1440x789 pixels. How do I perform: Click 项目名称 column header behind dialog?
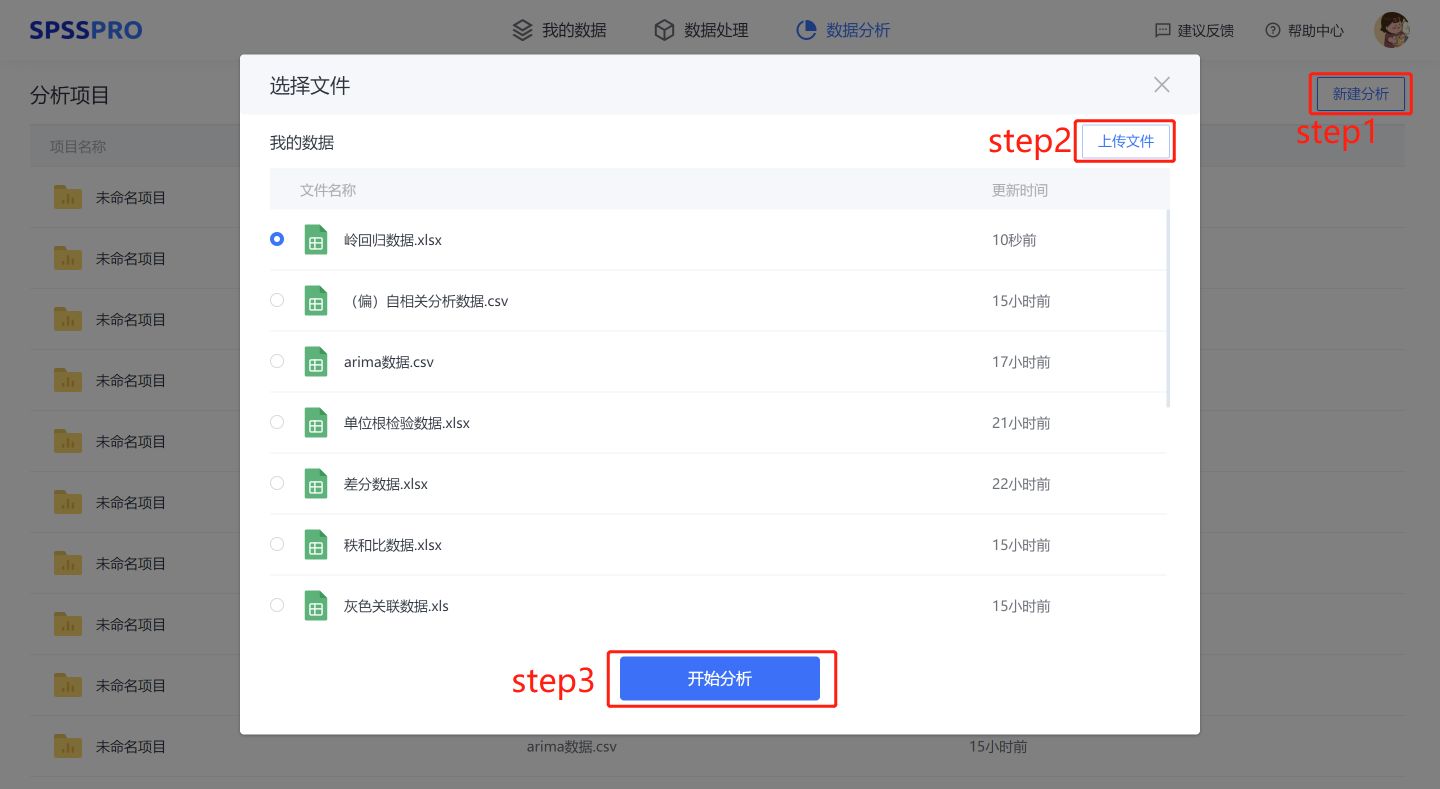pyautogui.click(x=78, y=147)
